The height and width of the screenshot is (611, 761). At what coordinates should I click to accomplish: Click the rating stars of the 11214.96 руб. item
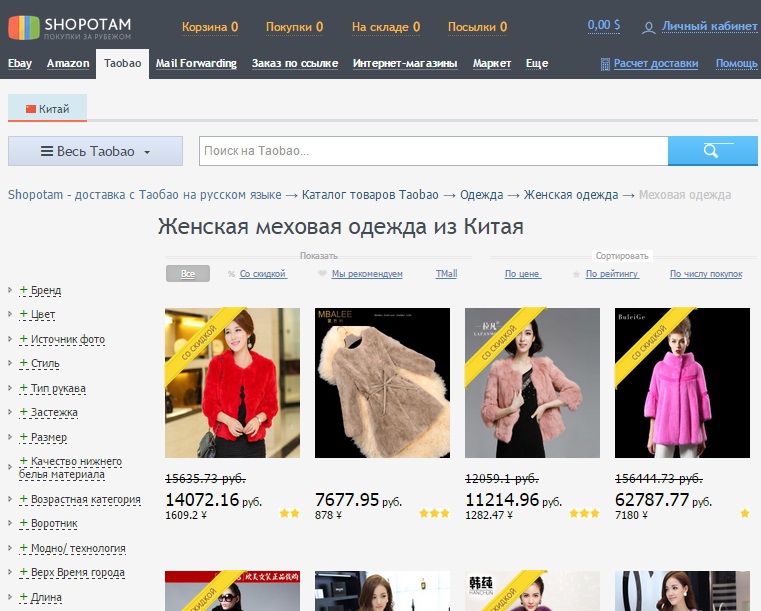[584, 513]
